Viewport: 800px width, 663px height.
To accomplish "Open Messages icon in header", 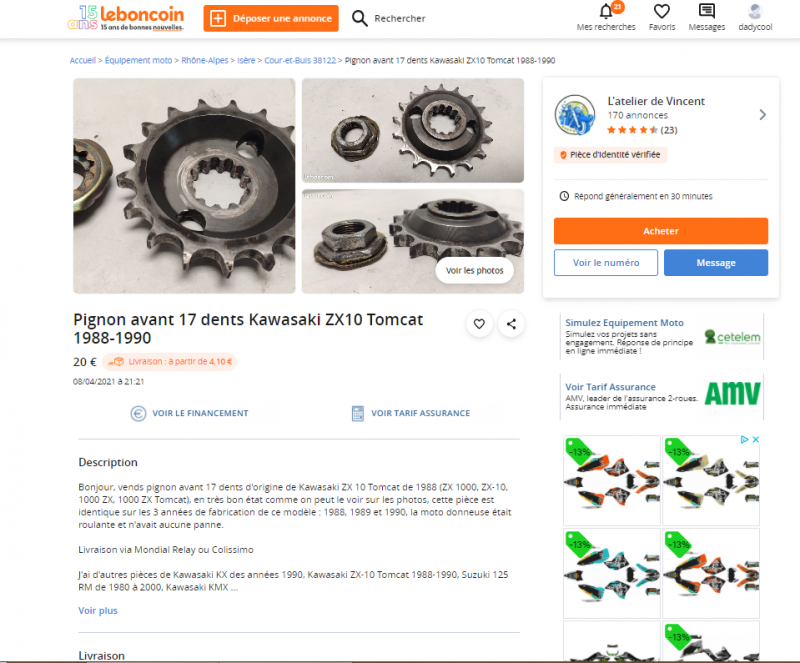I will (707, 11).
